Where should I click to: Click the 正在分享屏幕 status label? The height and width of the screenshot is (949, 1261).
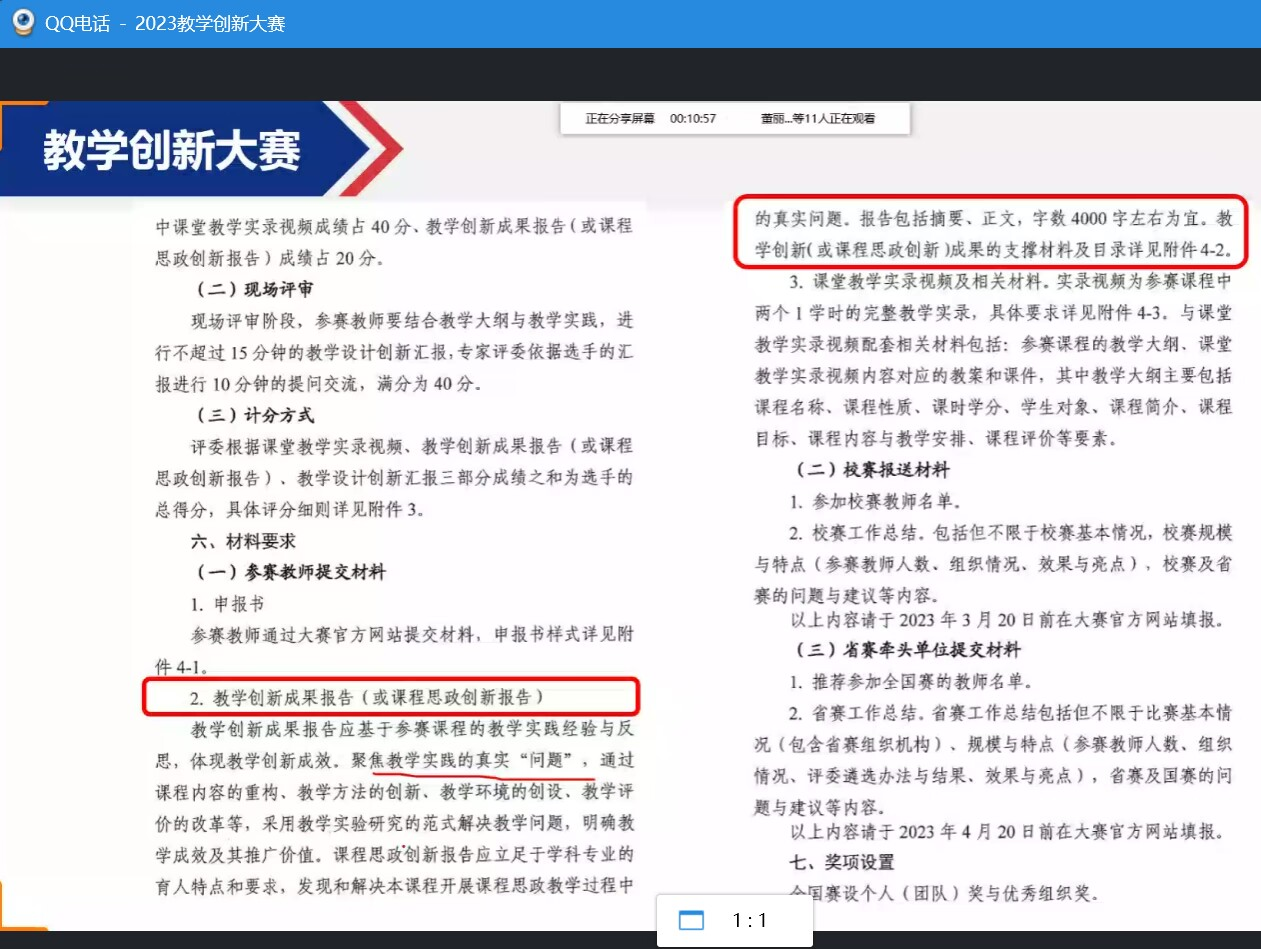tap(620, 118)
